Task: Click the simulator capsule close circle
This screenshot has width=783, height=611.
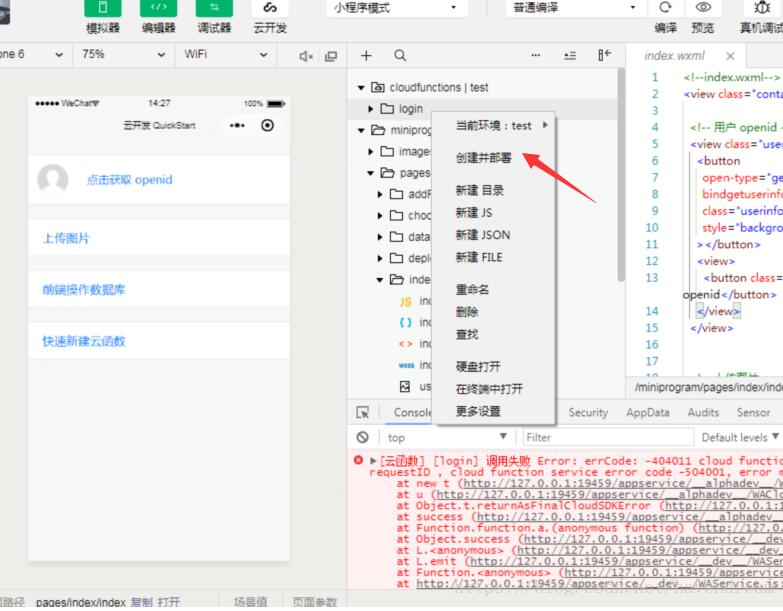Action: (268, 125)
